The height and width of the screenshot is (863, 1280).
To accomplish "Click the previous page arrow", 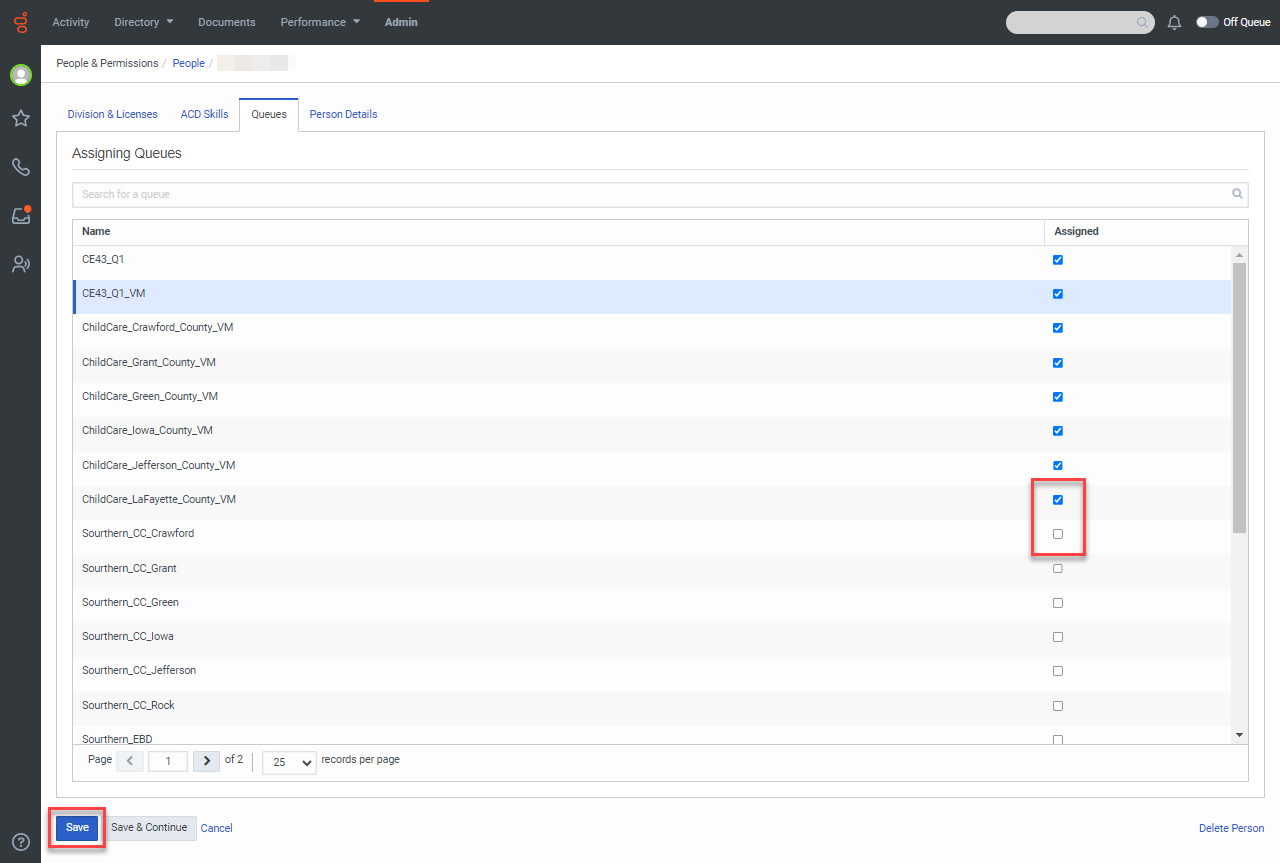I will [130, 761].
